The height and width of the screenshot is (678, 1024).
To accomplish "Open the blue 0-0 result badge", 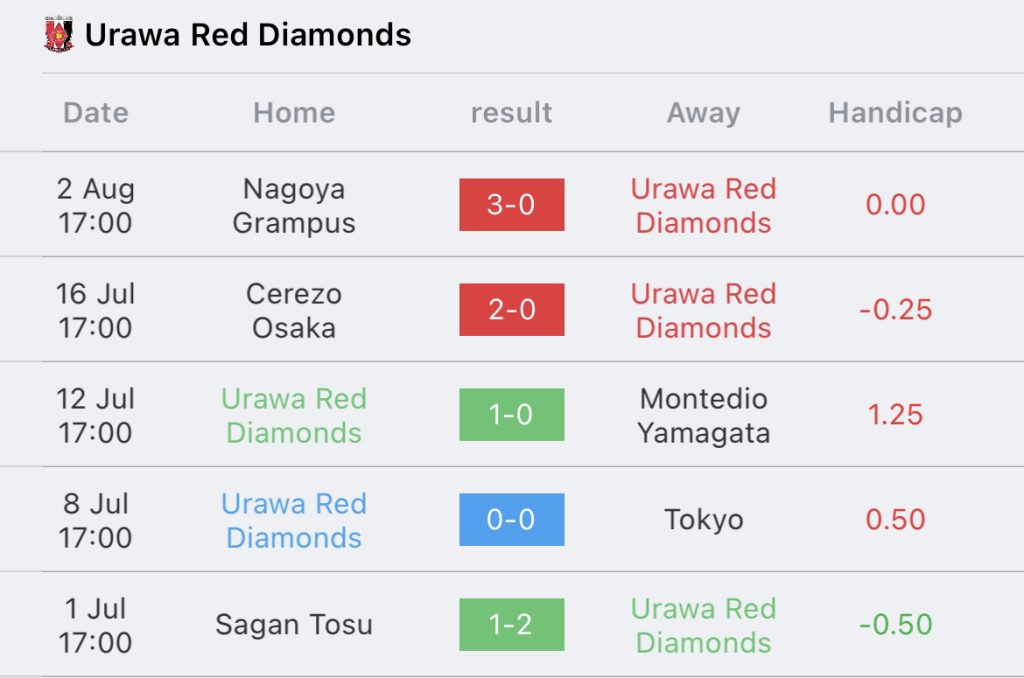I will 511,519.
